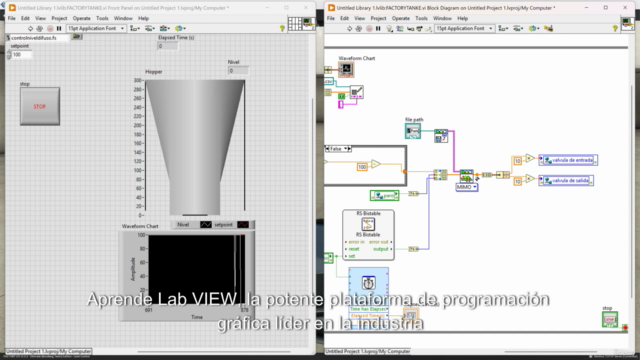The image size is (640, 360).
Task: Select the fuzzy system loader node after file path
Action: coord(441,136)
